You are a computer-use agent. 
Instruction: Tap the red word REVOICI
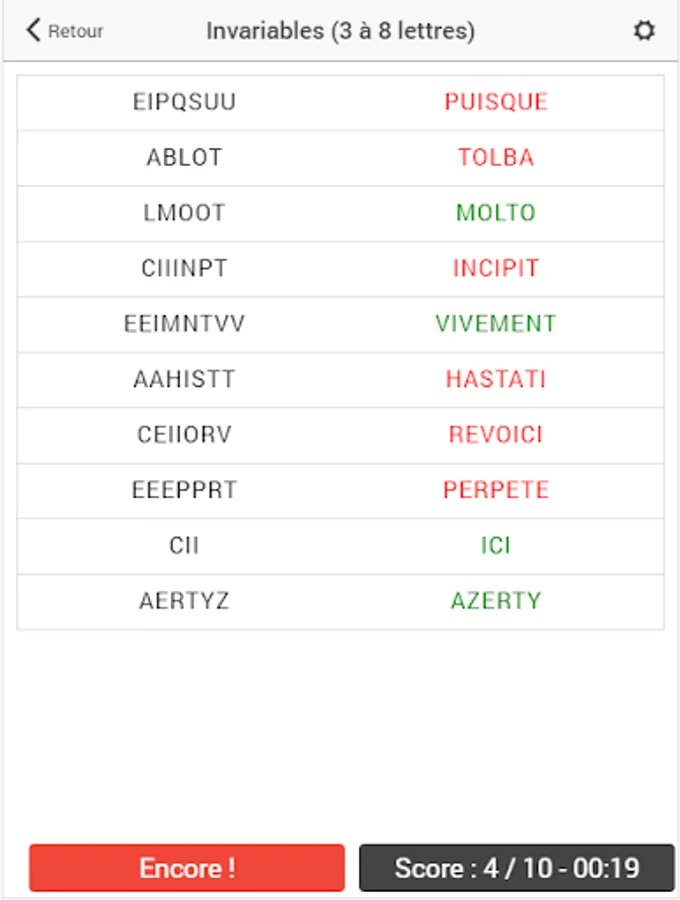[x=496, y=435]
